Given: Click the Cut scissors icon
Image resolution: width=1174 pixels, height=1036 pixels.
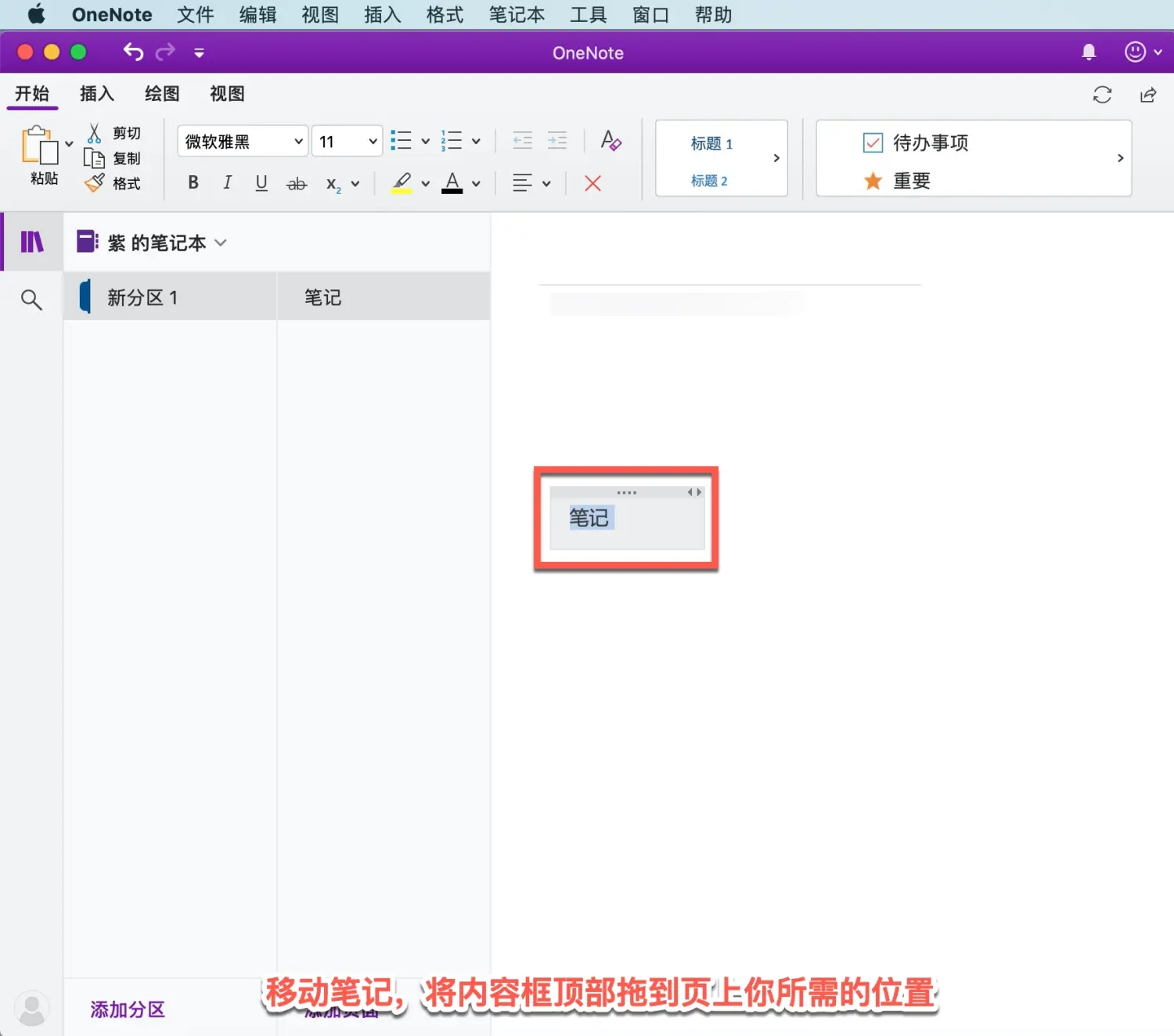Looking at the screenshot, I should [x=94, y=131].
